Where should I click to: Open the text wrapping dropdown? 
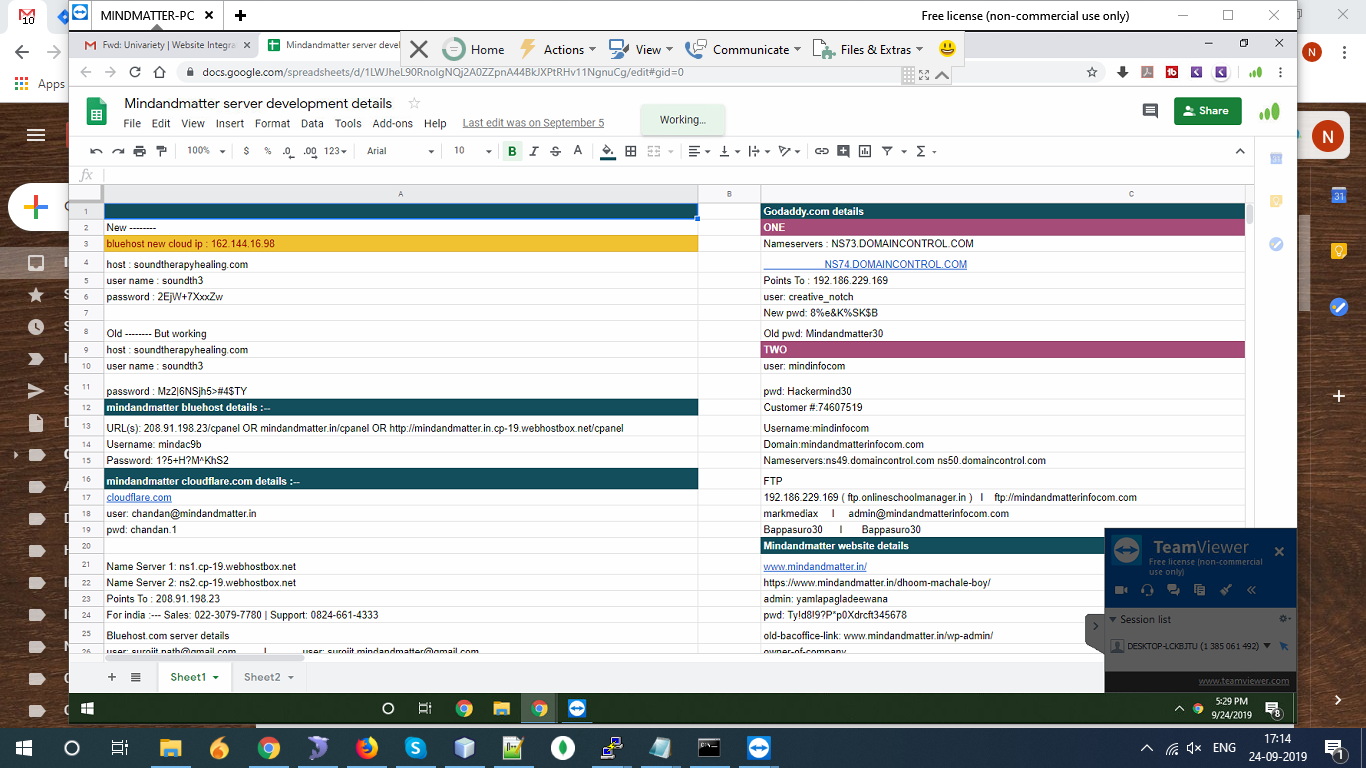coord(758,151)
